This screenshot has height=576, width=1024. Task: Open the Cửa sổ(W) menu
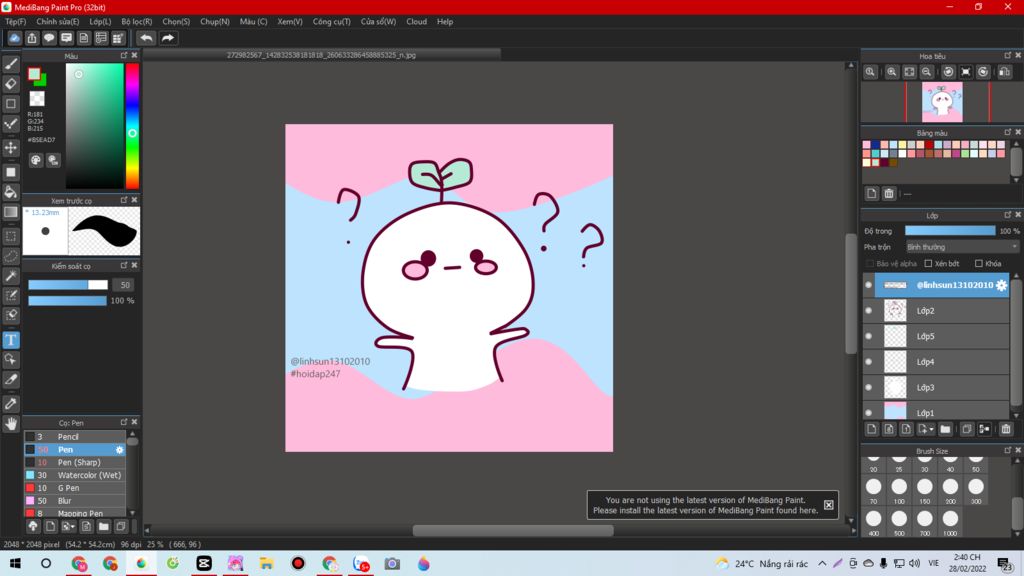[x=378, y=22]
